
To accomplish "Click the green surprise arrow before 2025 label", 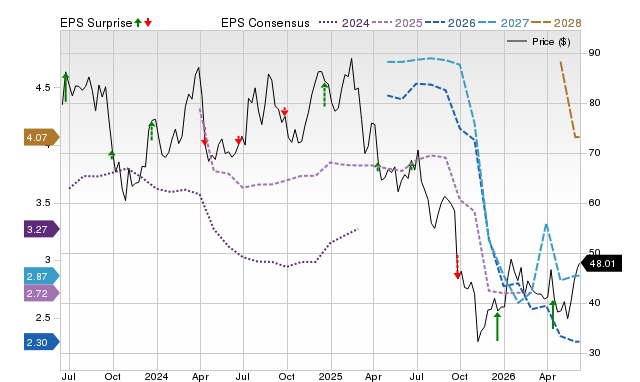I will 324,95.
